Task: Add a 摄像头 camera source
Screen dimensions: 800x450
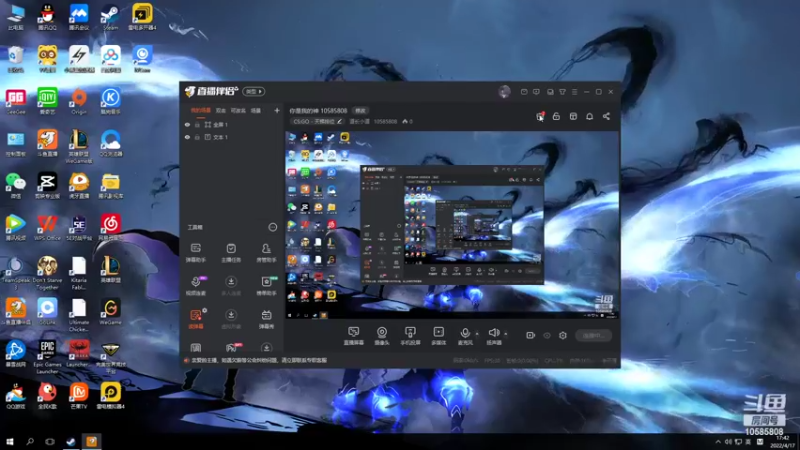Action: [382, 336]
